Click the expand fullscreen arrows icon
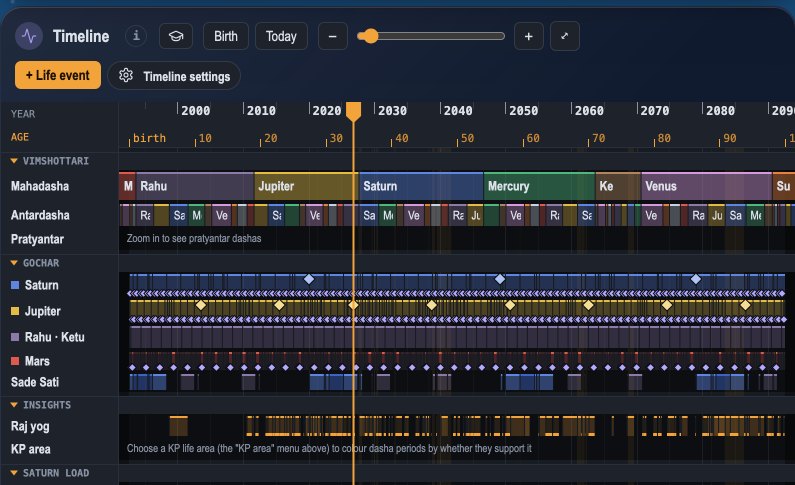 pyautogui.click(x=564, y=36)
